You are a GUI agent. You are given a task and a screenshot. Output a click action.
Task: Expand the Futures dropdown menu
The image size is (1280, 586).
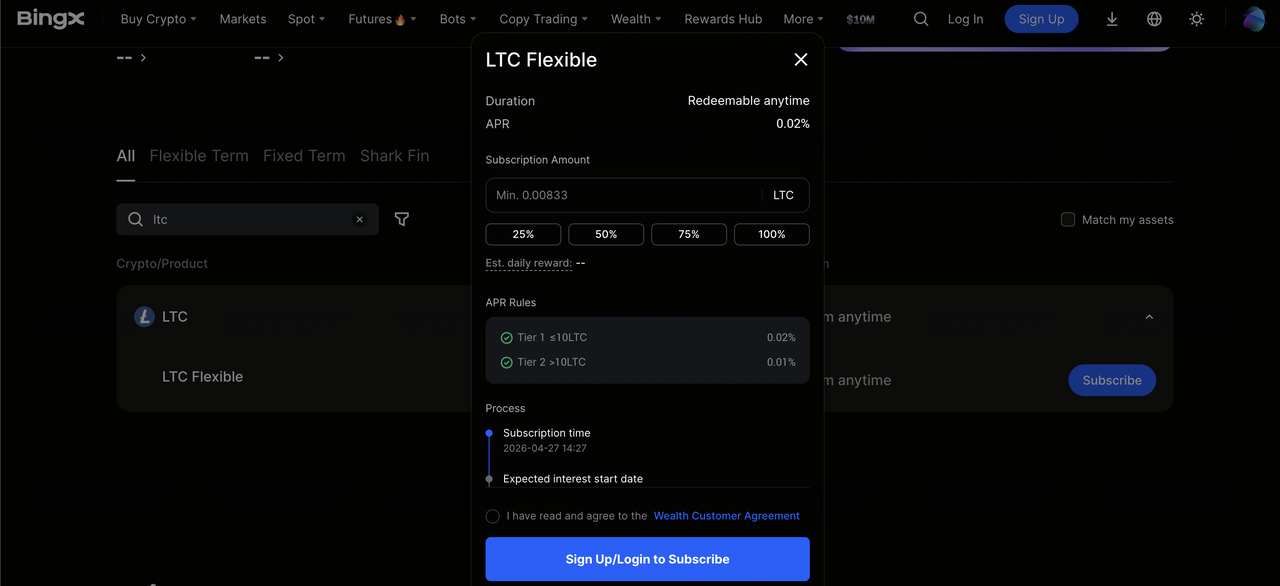pos(382,19)
